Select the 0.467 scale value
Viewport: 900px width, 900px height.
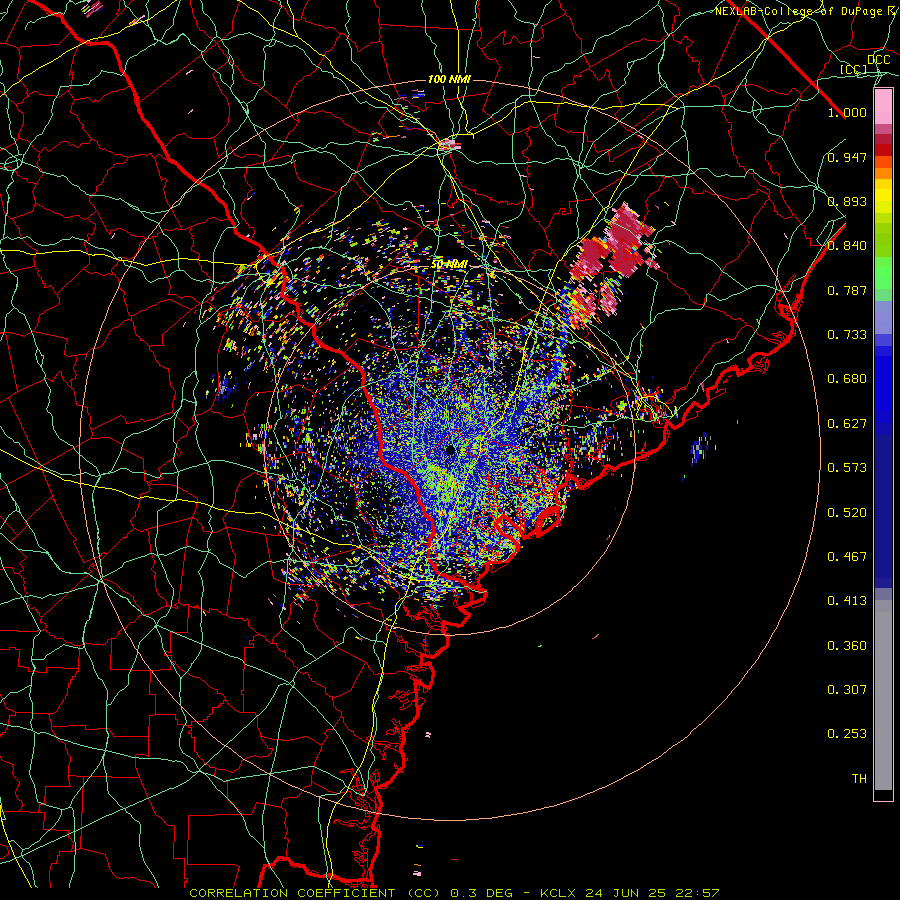pyautogui.click(x=847, y=557)
